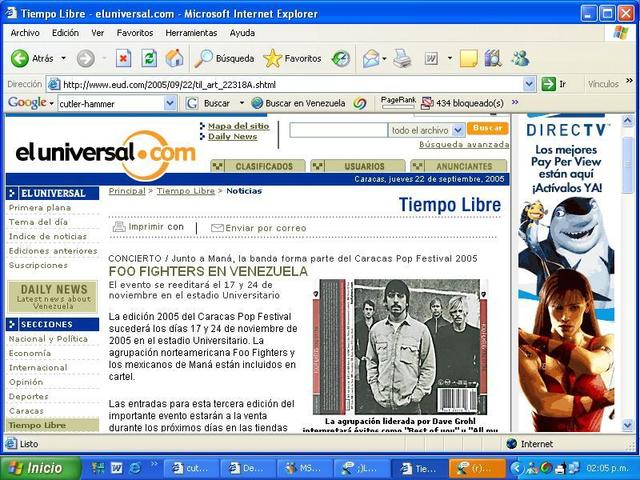
Task: Click the PageRank indicator
Action: click(x=398, y=103)
